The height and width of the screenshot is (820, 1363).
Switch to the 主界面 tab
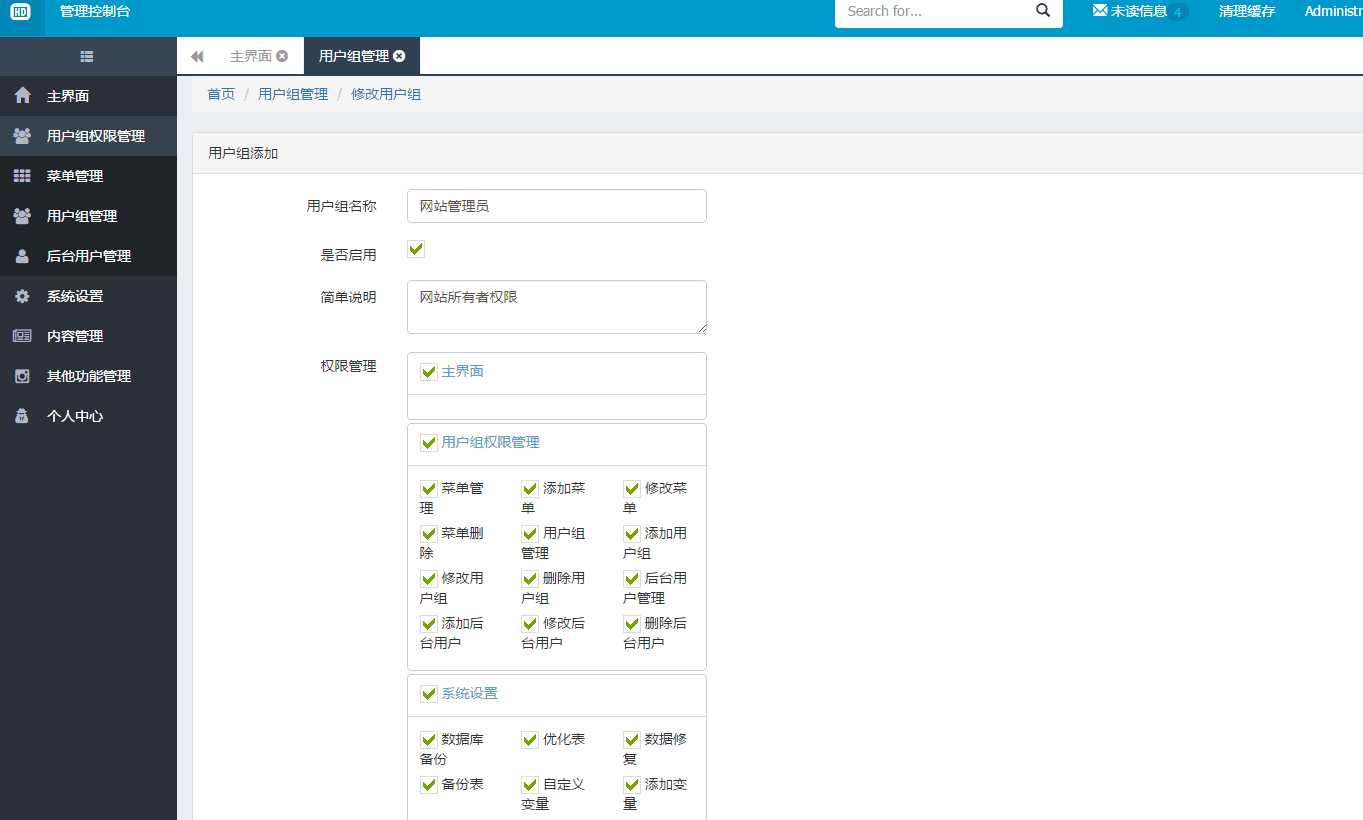(x=250, y=56)
